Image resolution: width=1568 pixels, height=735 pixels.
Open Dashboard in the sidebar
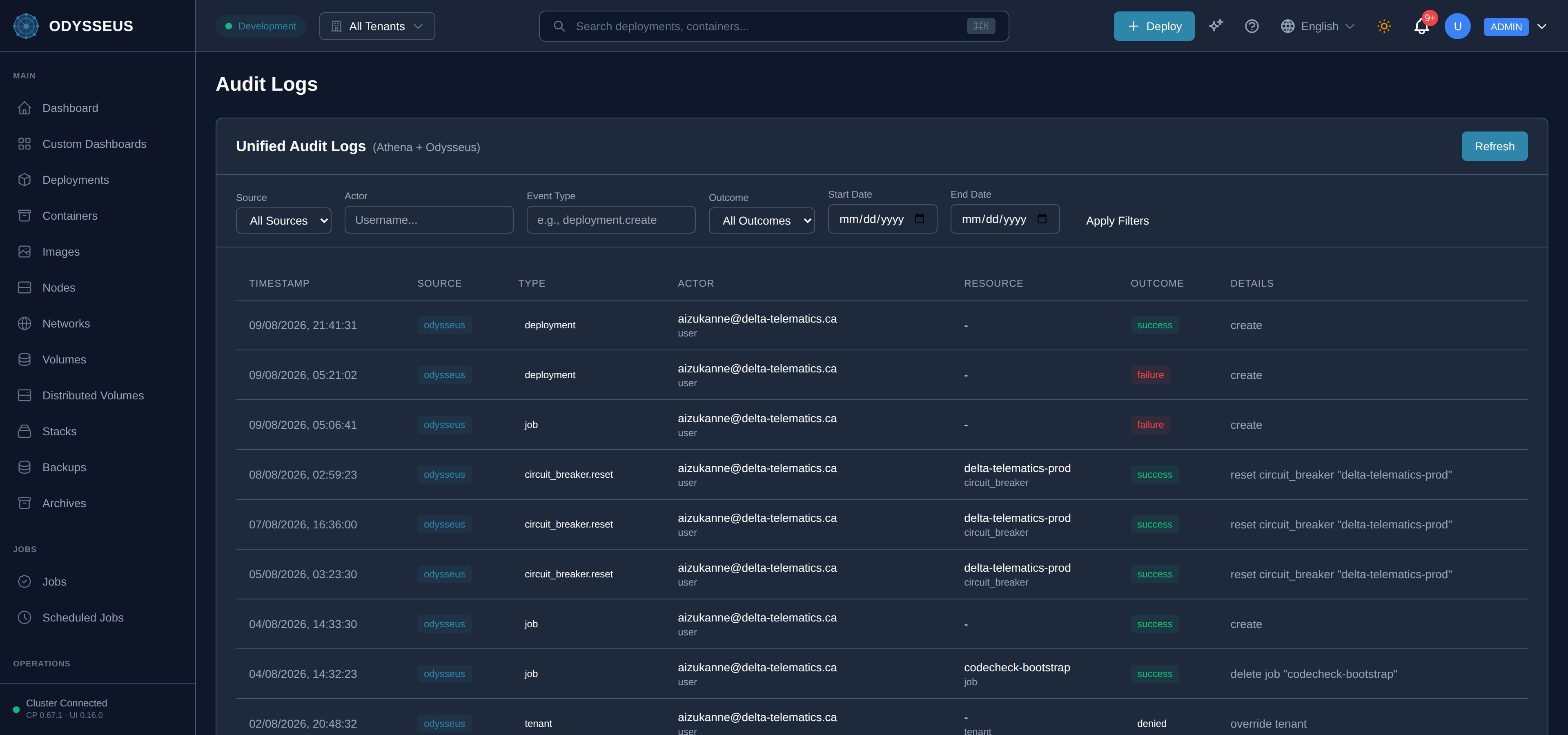click(x=98, y=108)
